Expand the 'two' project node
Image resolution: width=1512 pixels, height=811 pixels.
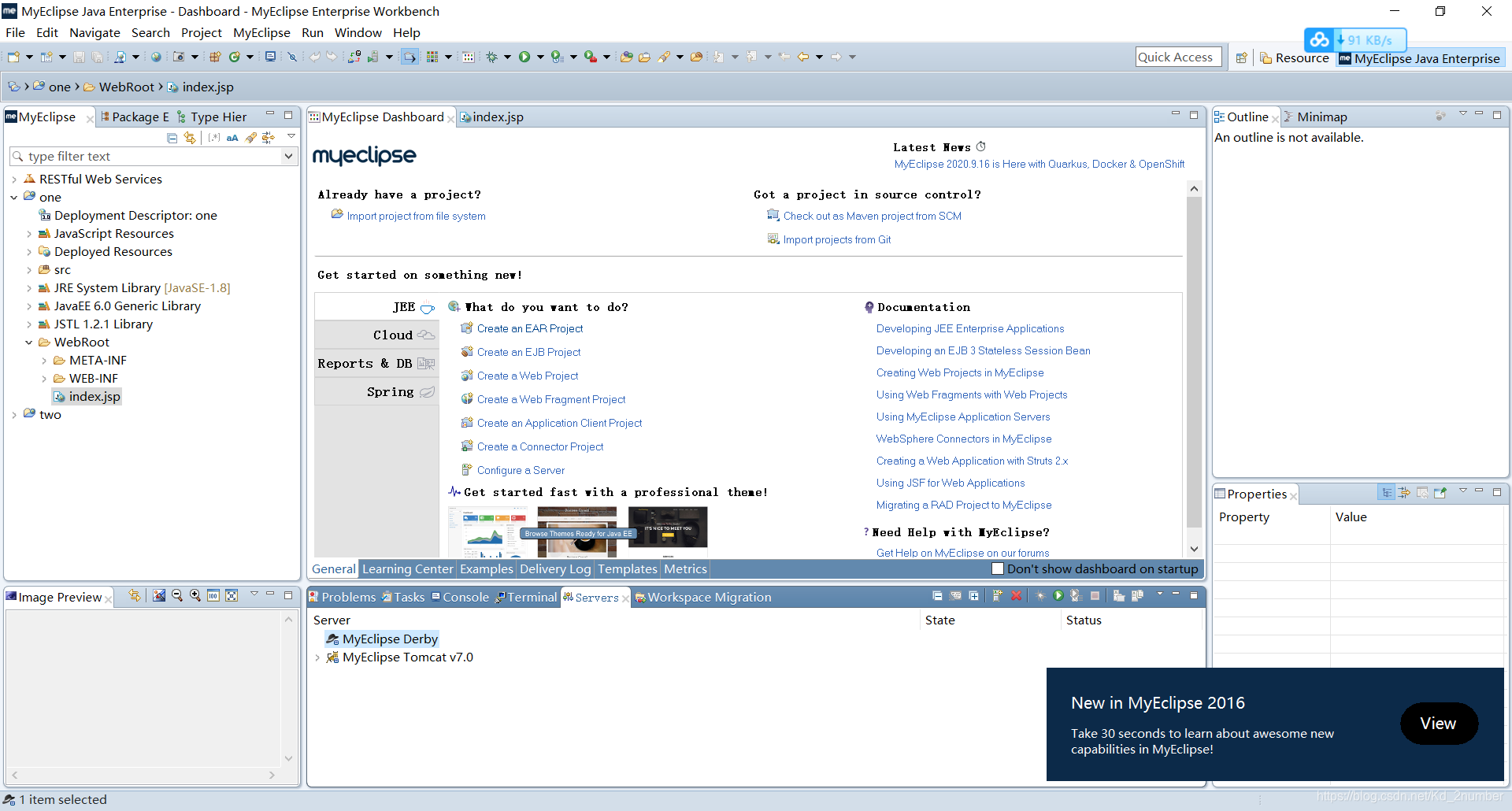click(x=14, y=415)
